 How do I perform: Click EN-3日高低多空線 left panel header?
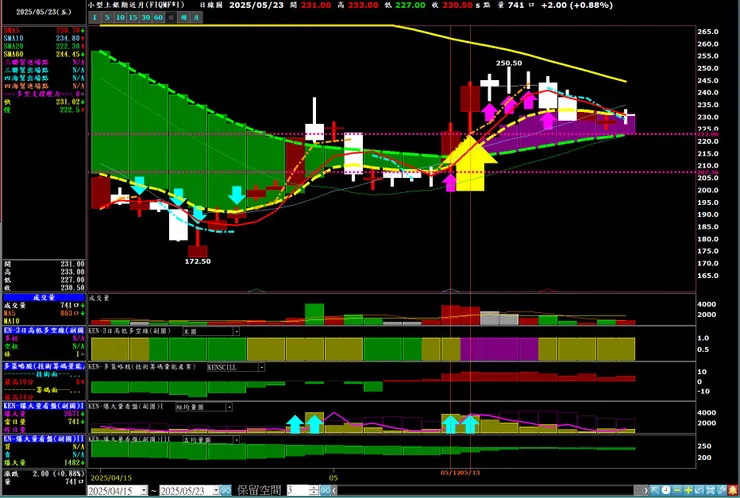(44, 330)
